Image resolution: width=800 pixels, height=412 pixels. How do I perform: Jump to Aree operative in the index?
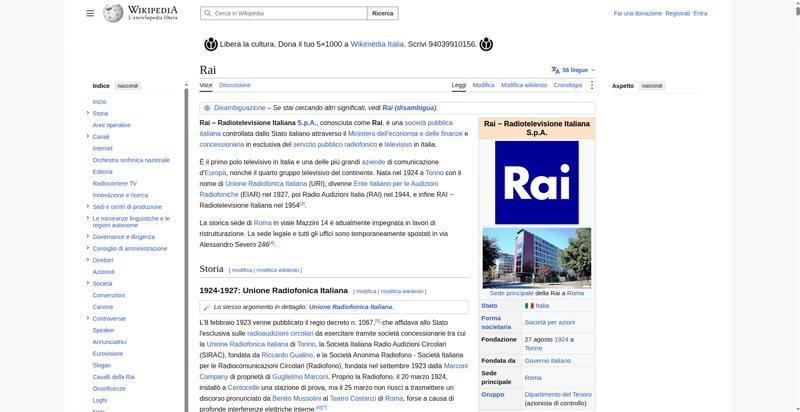click(112, 125)
